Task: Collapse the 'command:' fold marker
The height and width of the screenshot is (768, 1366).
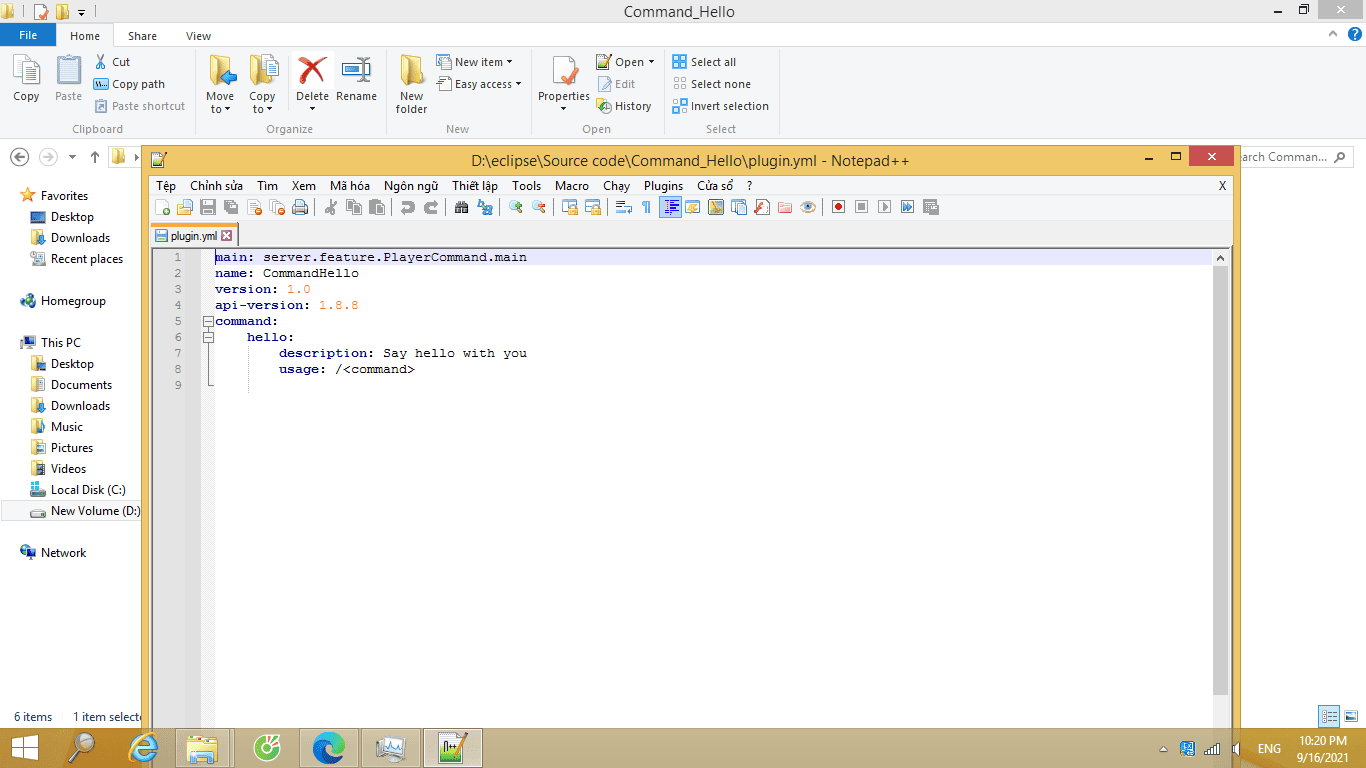Action: [x=208, y=321]
